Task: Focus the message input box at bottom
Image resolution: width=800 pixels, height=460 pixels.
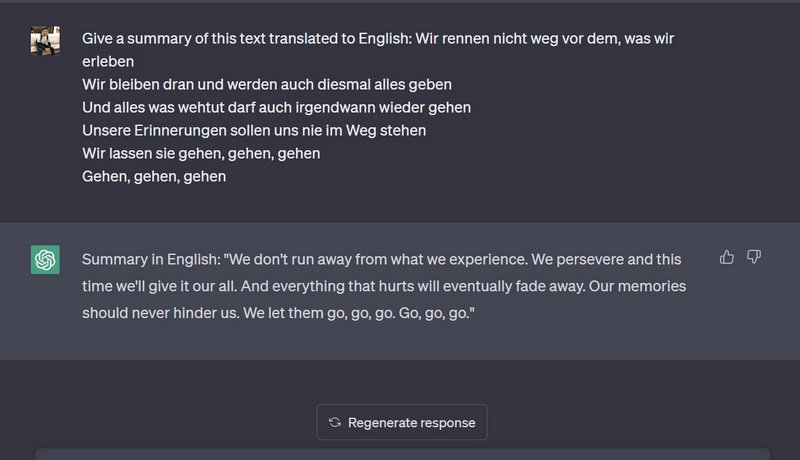Action: [x=400, y=454]
